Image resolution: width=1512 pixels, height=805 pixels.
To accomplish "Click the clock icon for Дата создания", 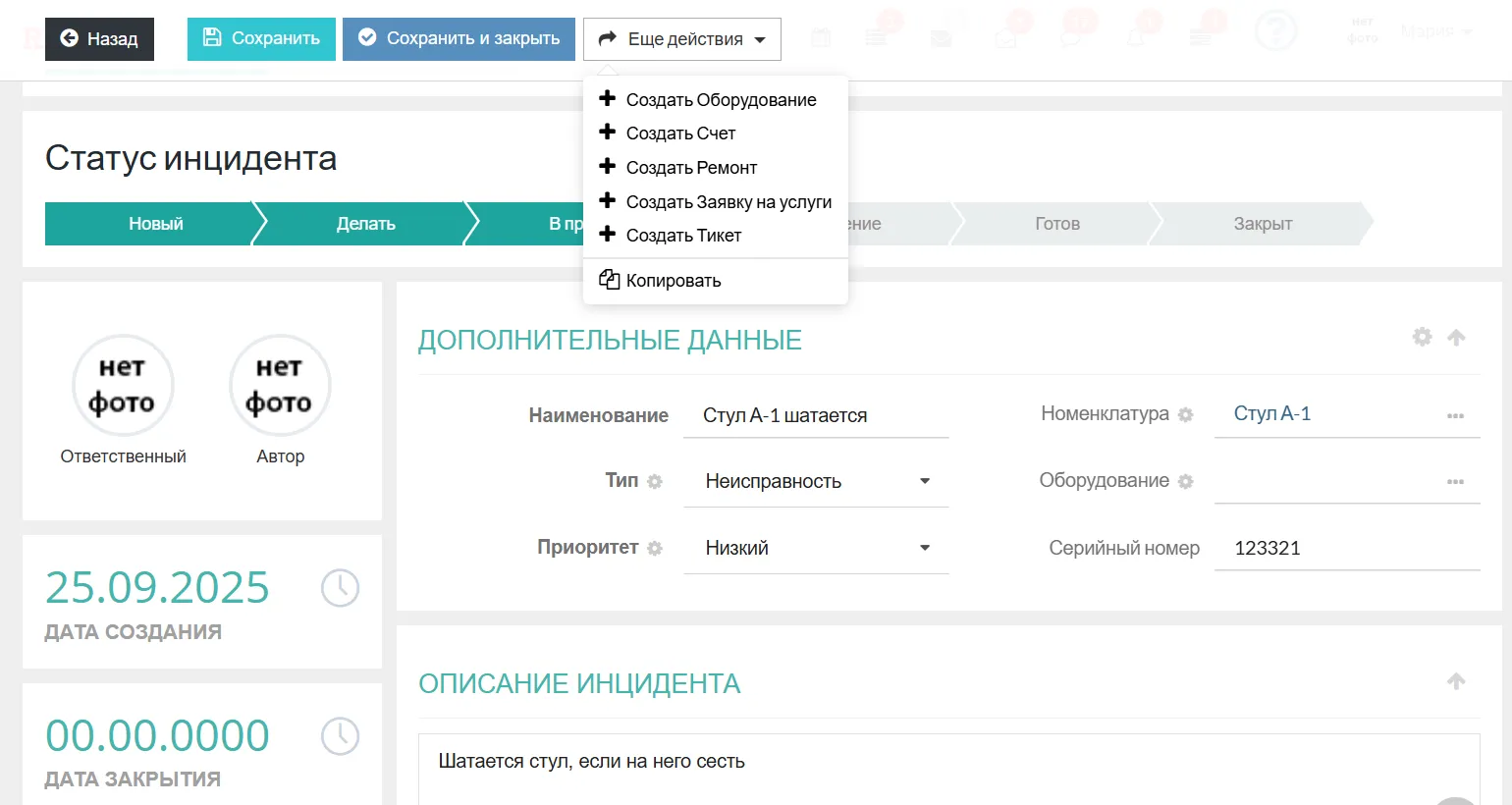I will 340,588.
